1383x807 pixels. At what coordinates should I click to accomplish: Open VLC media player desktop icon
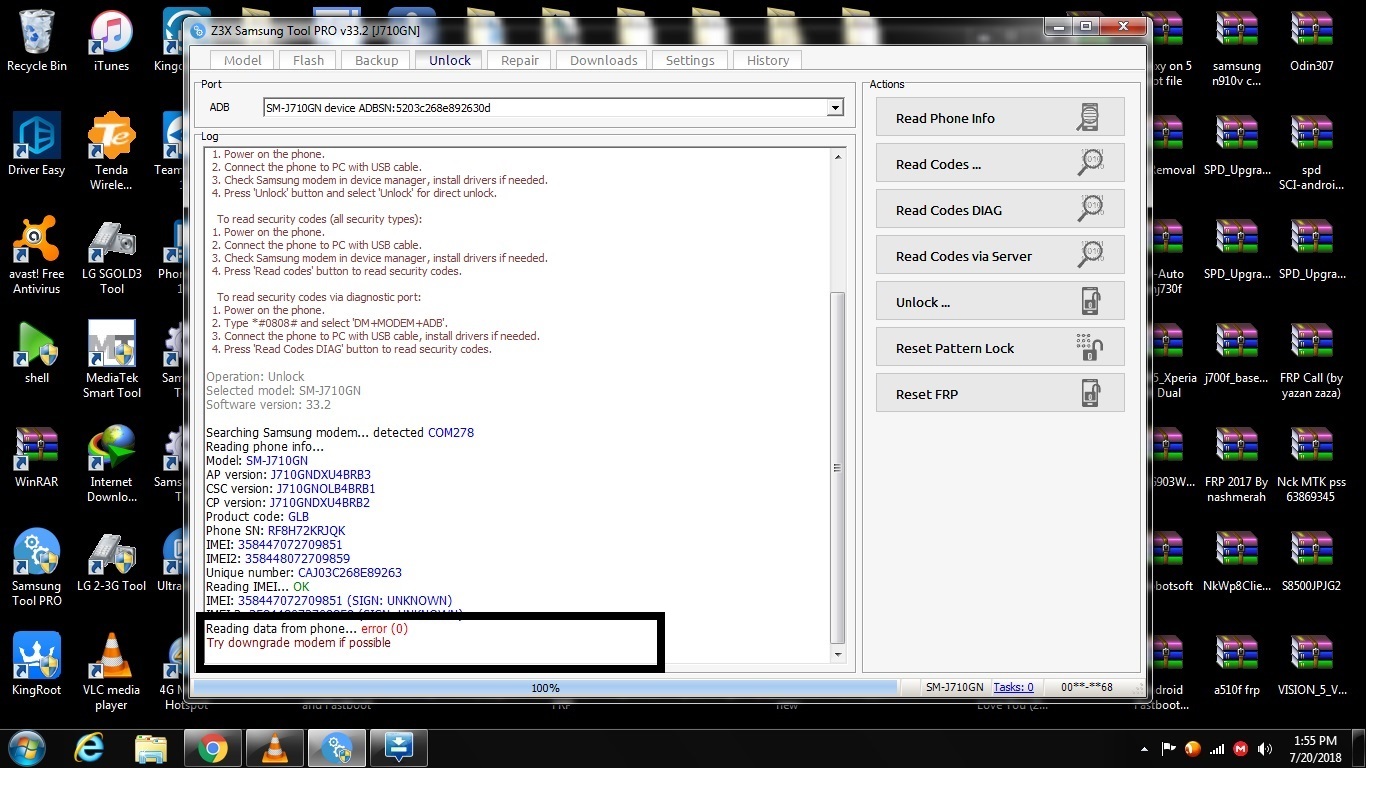(111, 672)
